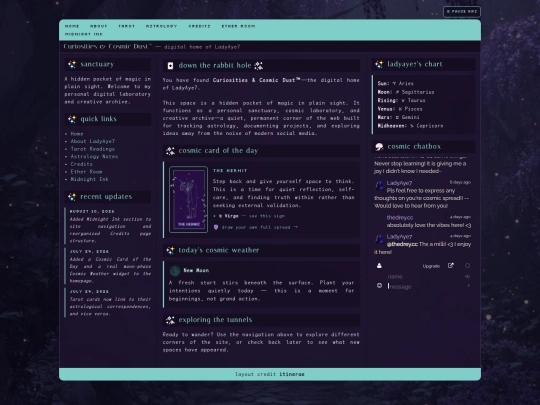
Task: Click the 'Venus: Pisces' chart row
Action: point(400,109)
